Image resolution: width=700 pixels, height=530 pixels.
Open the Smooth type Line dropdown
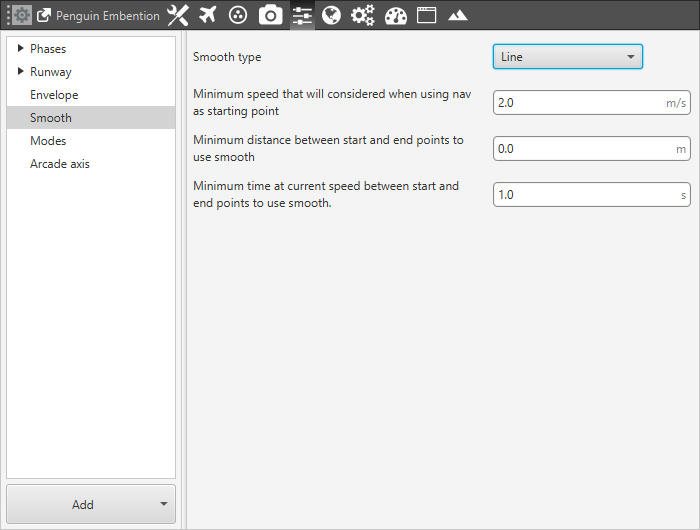(567, 57)
